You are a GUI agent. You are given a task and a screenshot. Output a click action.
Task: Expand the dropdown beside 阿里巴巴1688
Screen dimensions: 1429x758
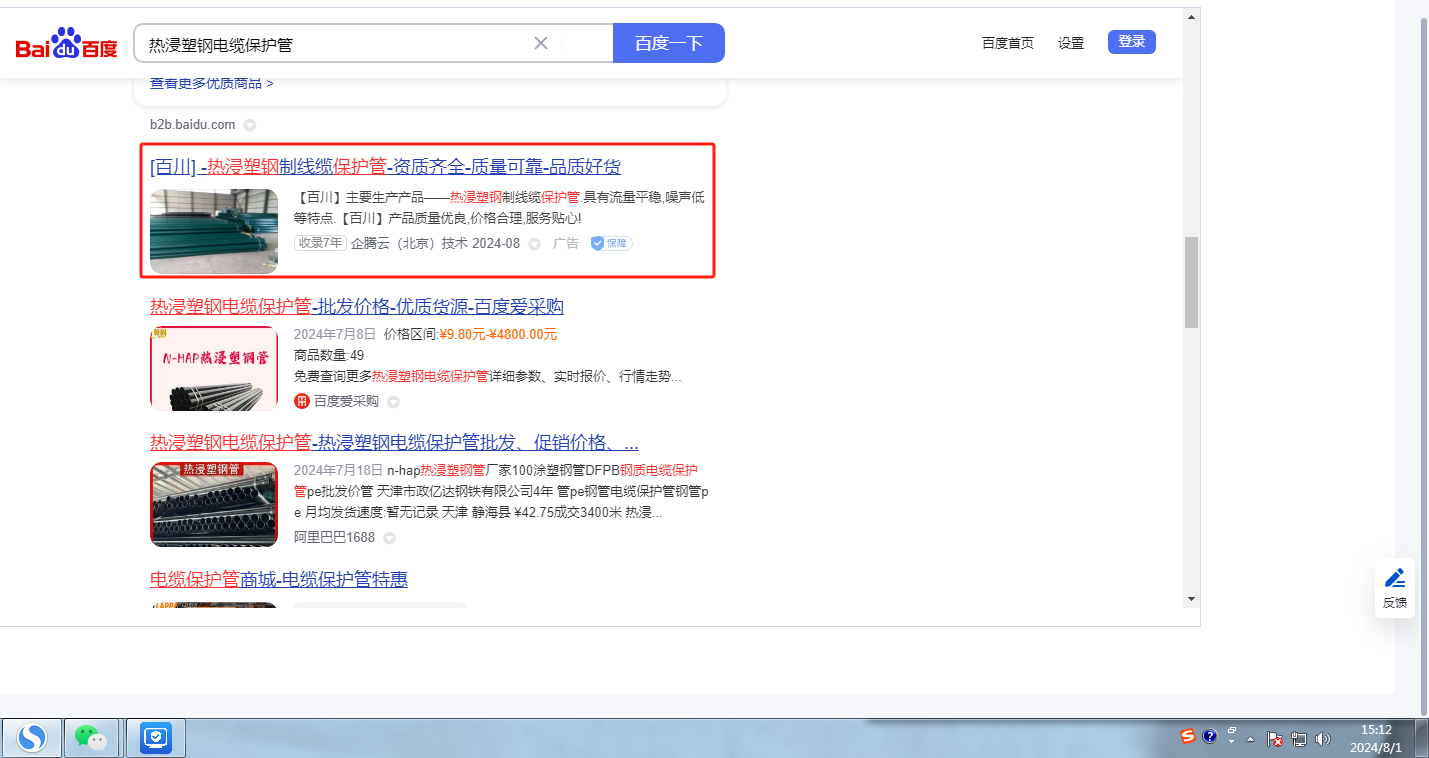(389, 538)
